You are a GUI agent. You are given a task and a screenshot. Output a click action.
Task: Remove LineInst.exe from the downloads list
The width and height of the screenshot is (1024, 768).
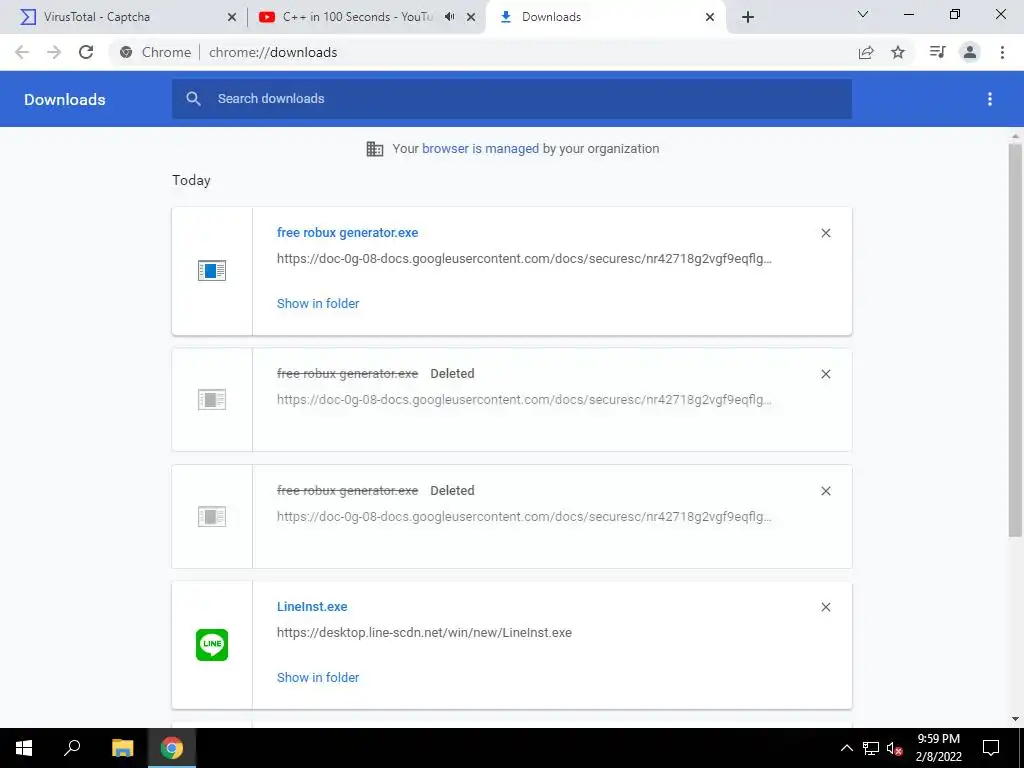[x=825, y=607]
